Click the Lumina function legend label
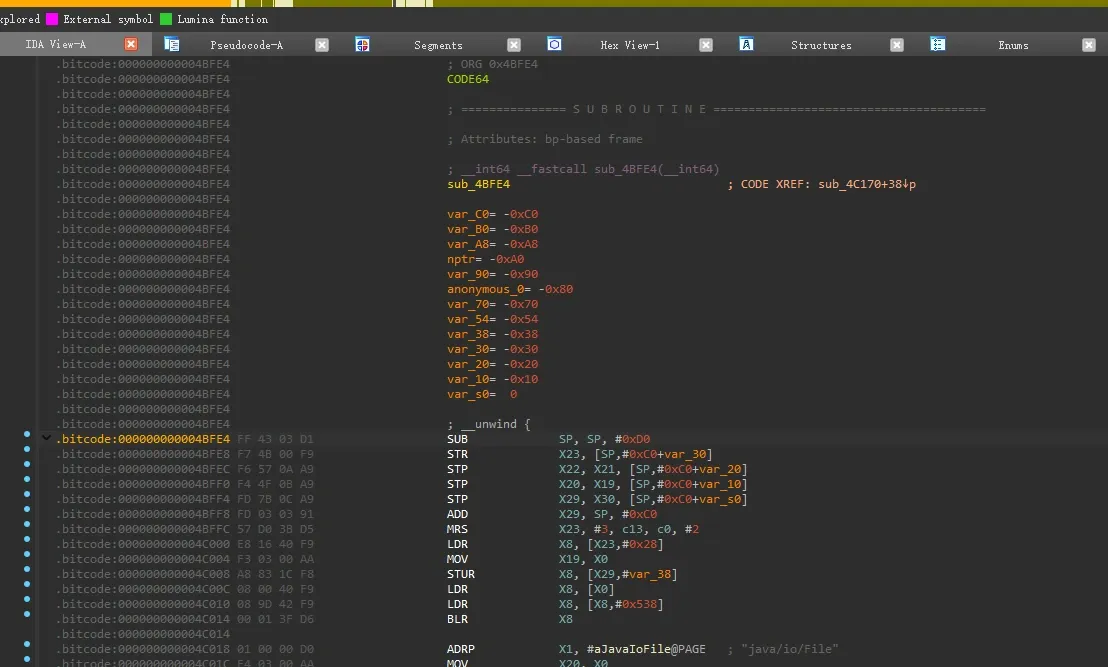 point(223,19)
